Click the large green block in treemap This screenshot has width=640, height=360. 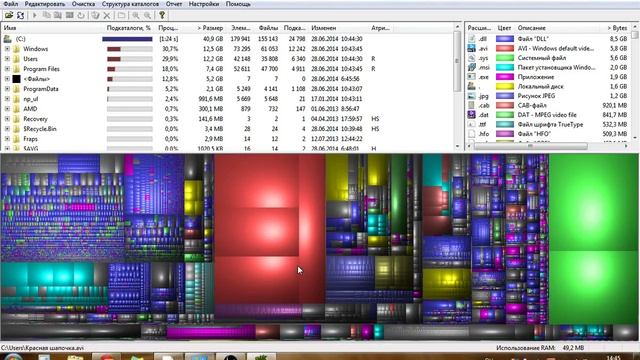coord(593,202)
